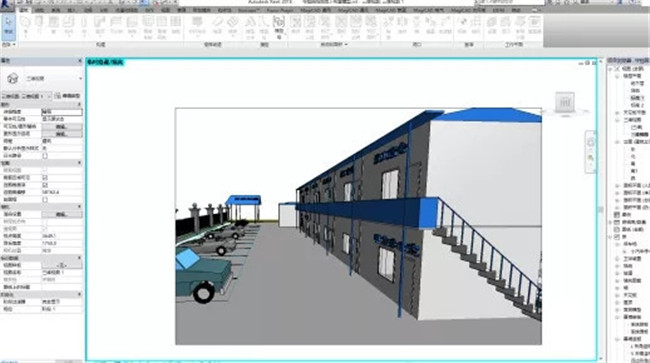
Task: Select the Curtain Grid tool
Action: point(162,26)
